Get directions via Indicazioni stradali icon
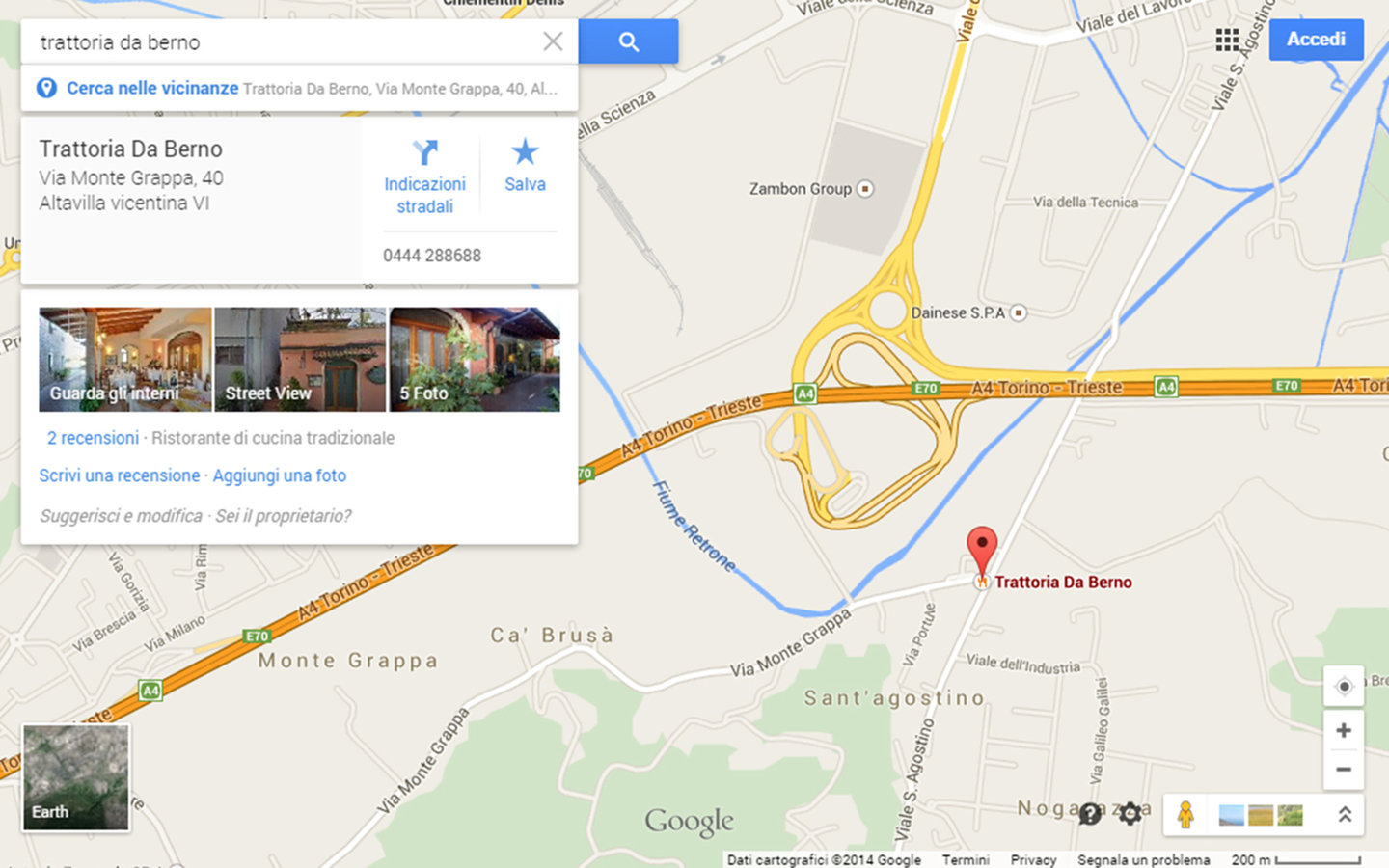 (424, 152)
